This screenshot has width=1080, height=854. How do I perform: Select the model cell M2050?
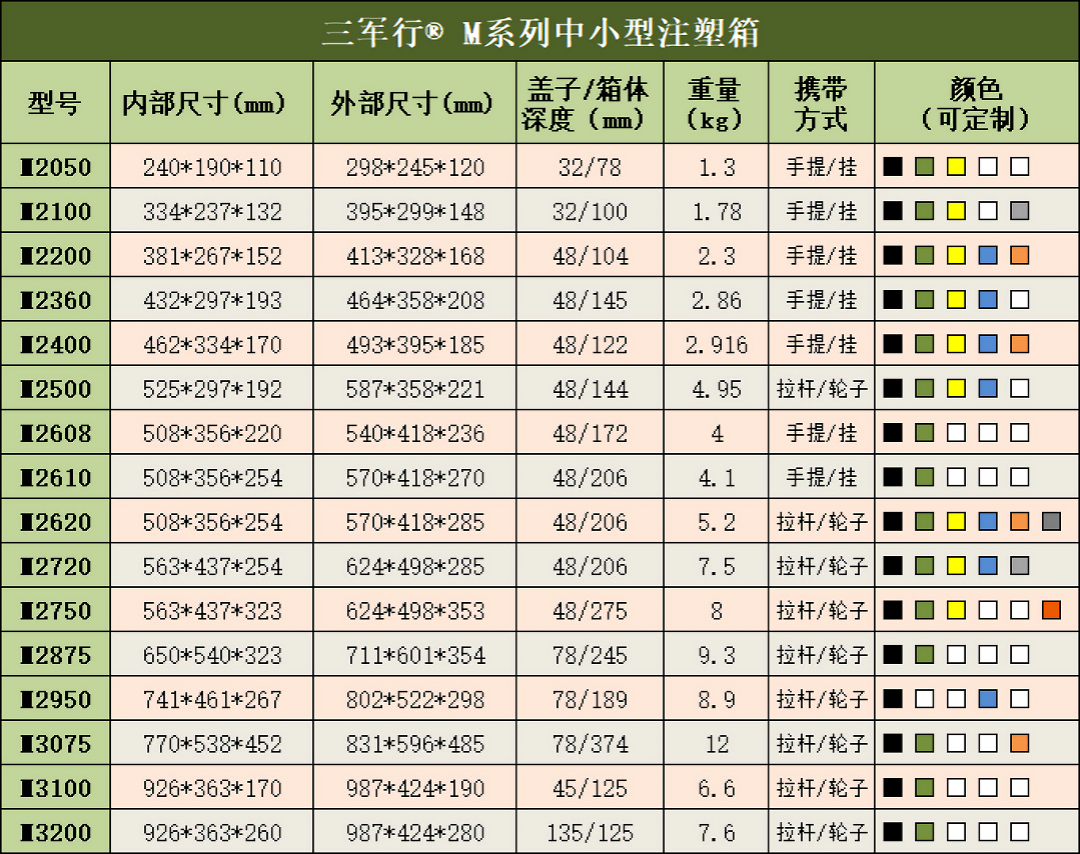(55, 167)
